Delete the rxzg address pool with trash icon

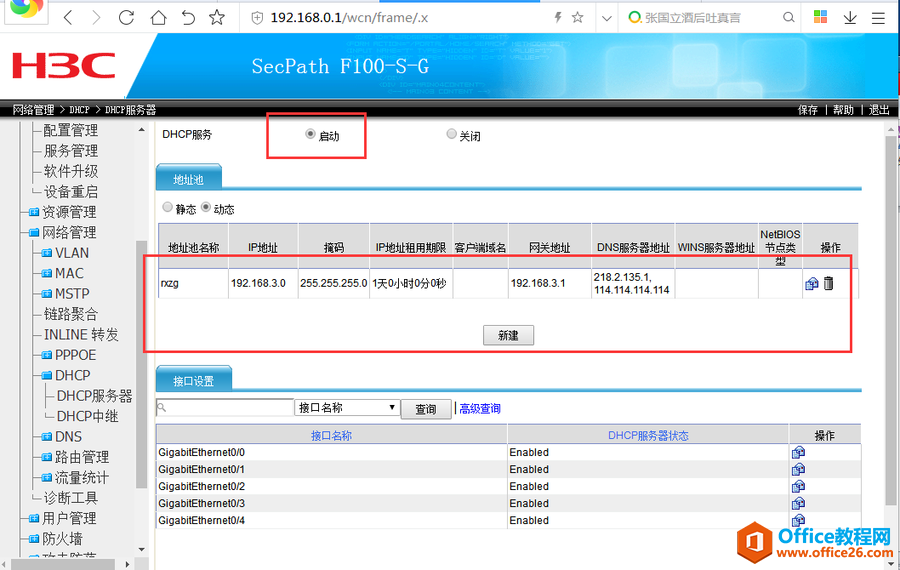click(828, 283)
